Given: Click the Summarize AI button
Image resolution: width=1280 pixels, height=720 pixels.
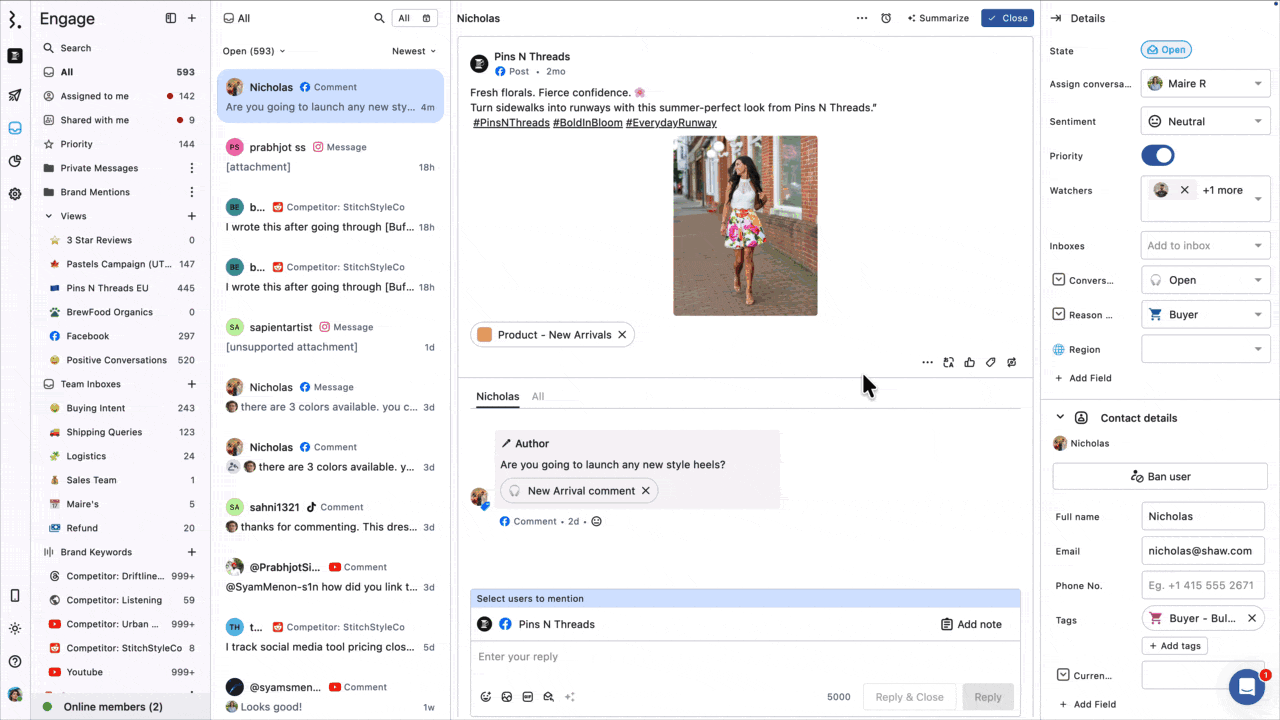Looking at the screenshot, I should [938, 18].
